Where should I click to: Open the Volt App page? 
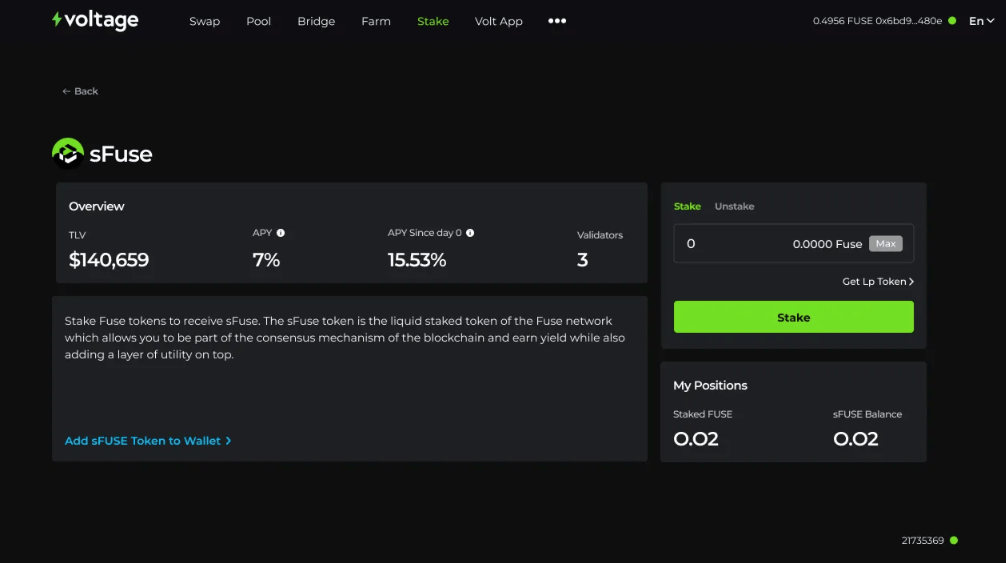click(x=499, y=21)
